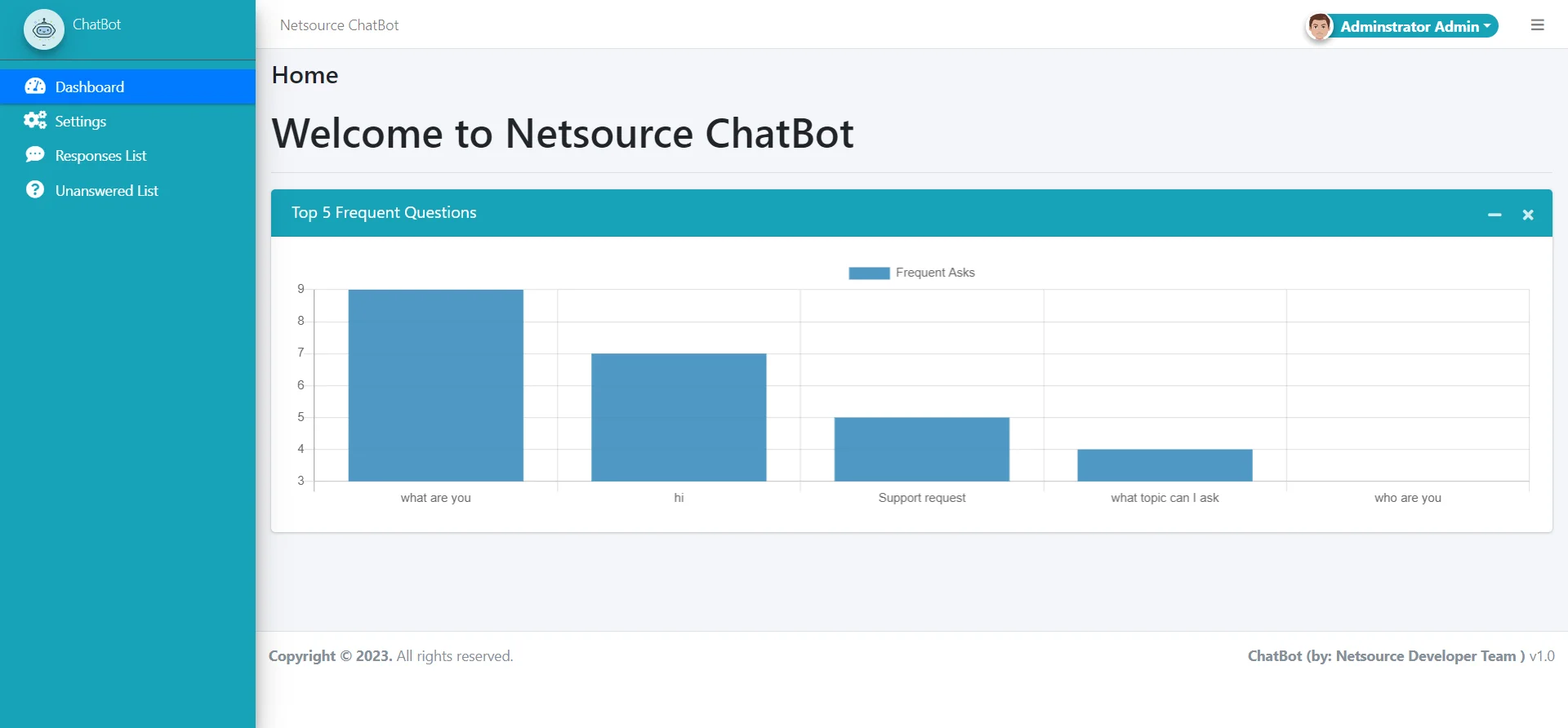Click the 'Support request' axis label
Screen dimensions: 1568x728
[x=922, y=498]
